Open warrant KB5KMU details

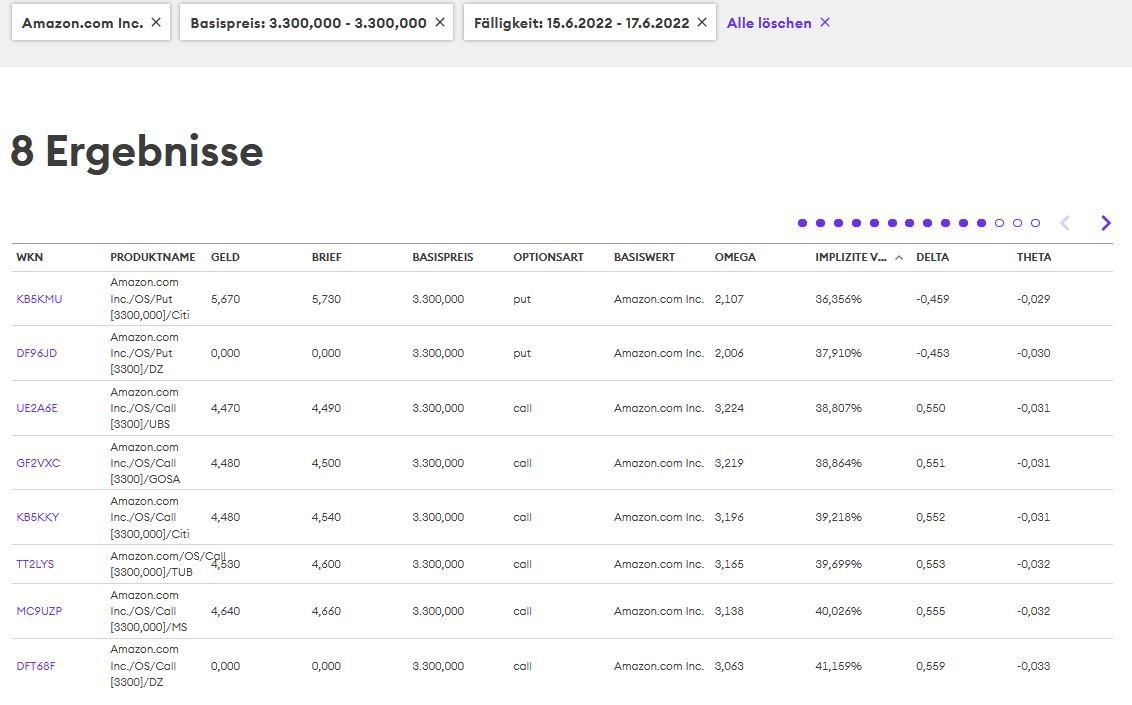[39, 299]
